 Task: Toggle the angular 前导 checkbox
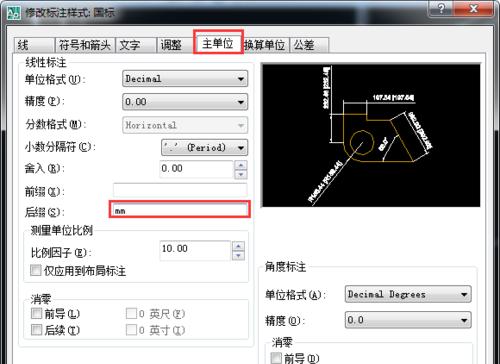[276, 358]
